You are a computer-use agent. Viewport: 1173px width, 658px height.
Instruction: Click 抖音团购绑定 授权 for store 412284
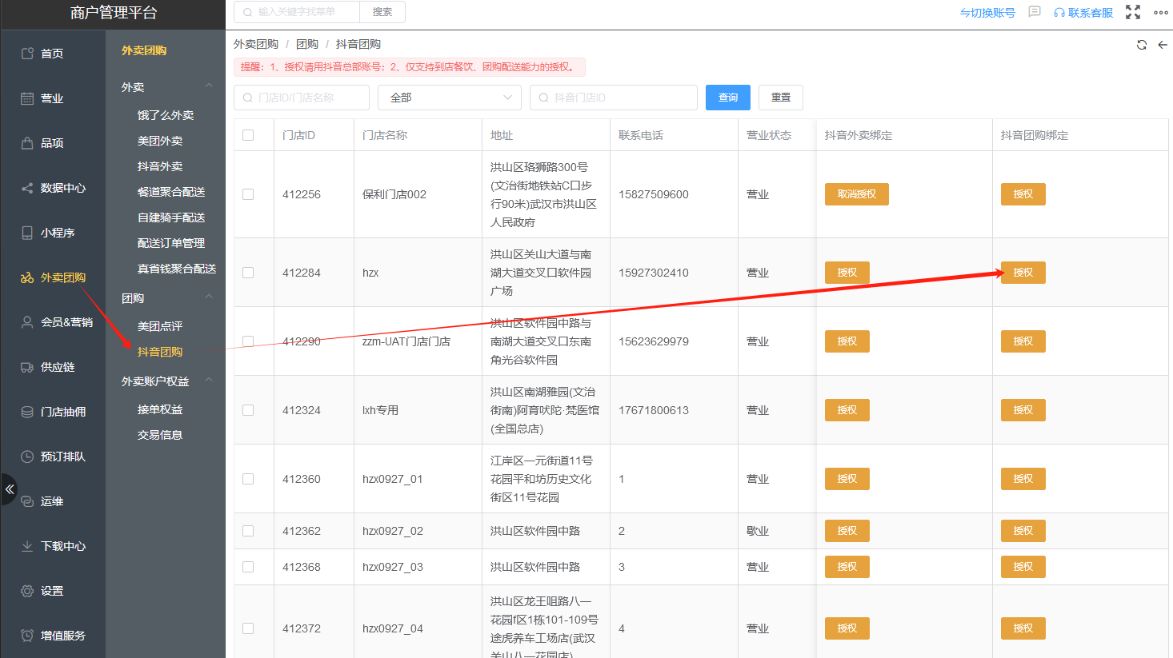1023,273
